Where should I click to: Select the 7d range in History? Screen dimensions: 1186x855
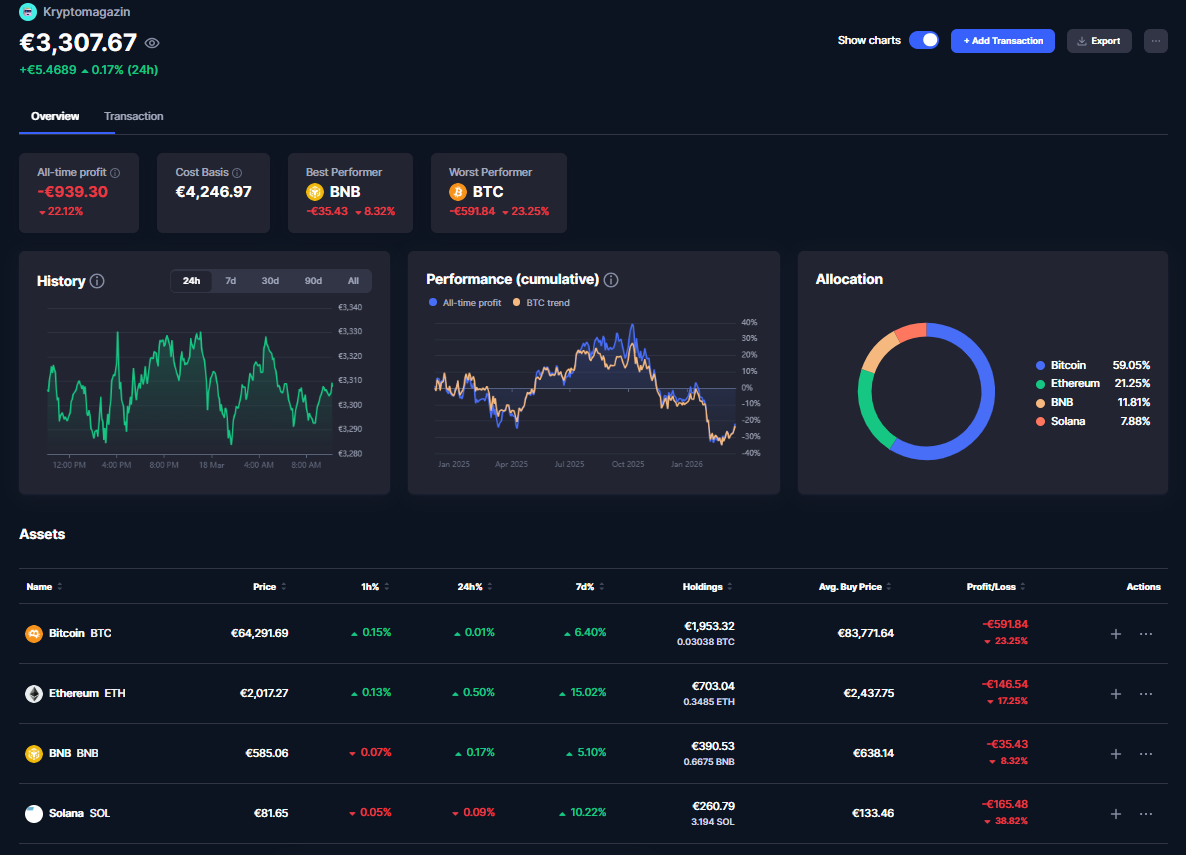click(x=230, y=281)
